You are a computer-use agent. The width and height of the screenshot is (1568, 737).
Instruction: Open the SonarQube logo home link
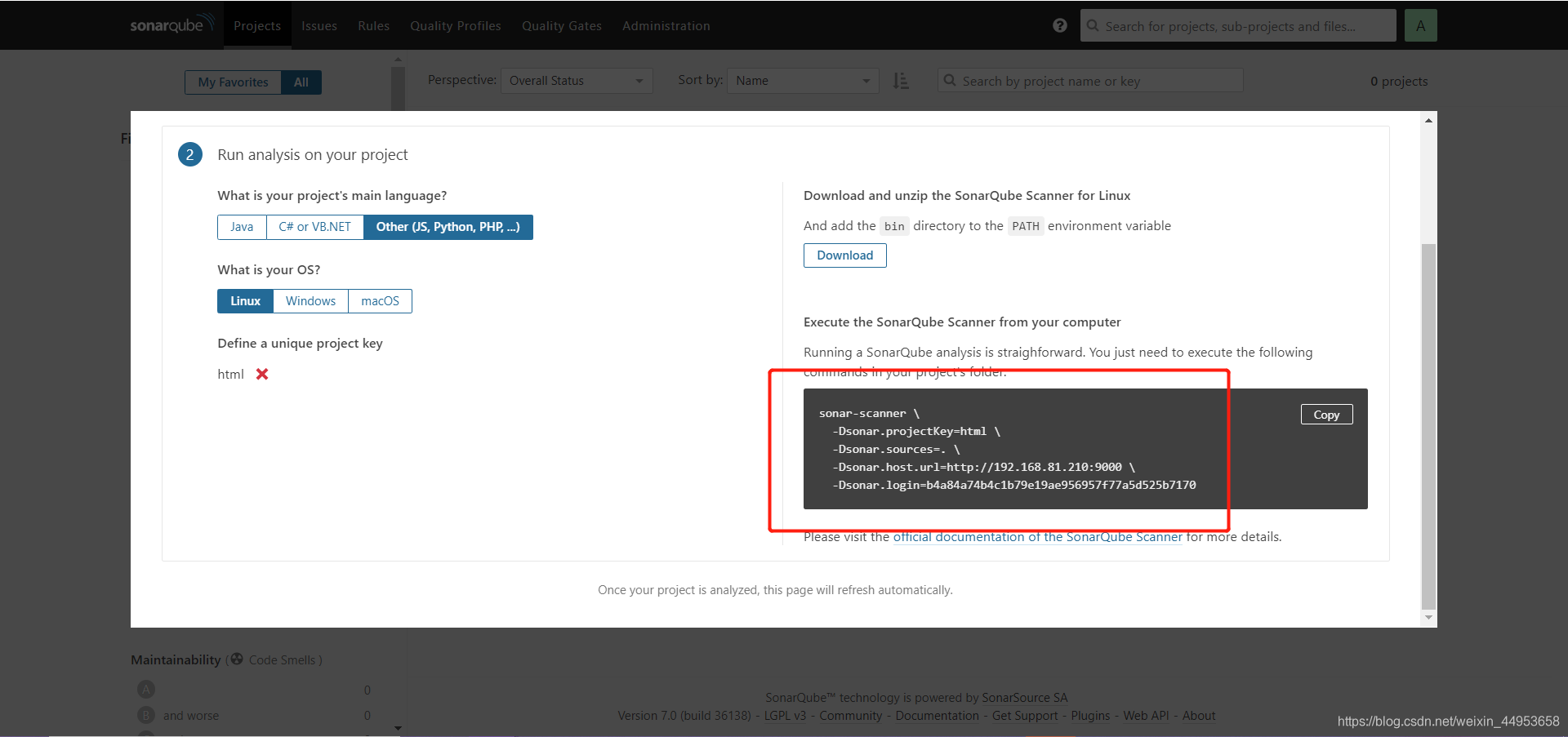pyautogui.click(x=172, y=24)
